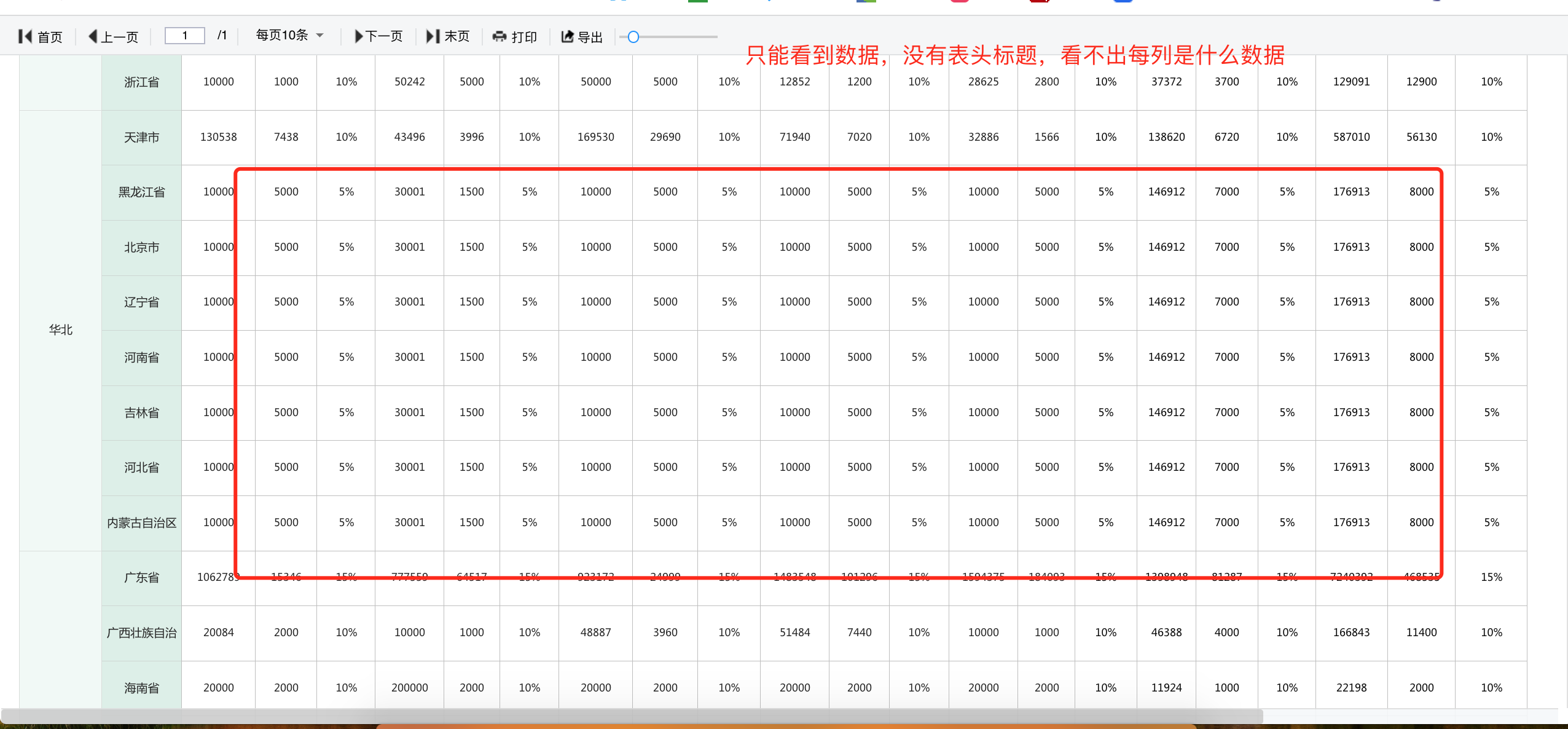Viewport: 1568px width, 729px height.
Task: Click the zoom slider handle
Action: click(x=634, y=37)
